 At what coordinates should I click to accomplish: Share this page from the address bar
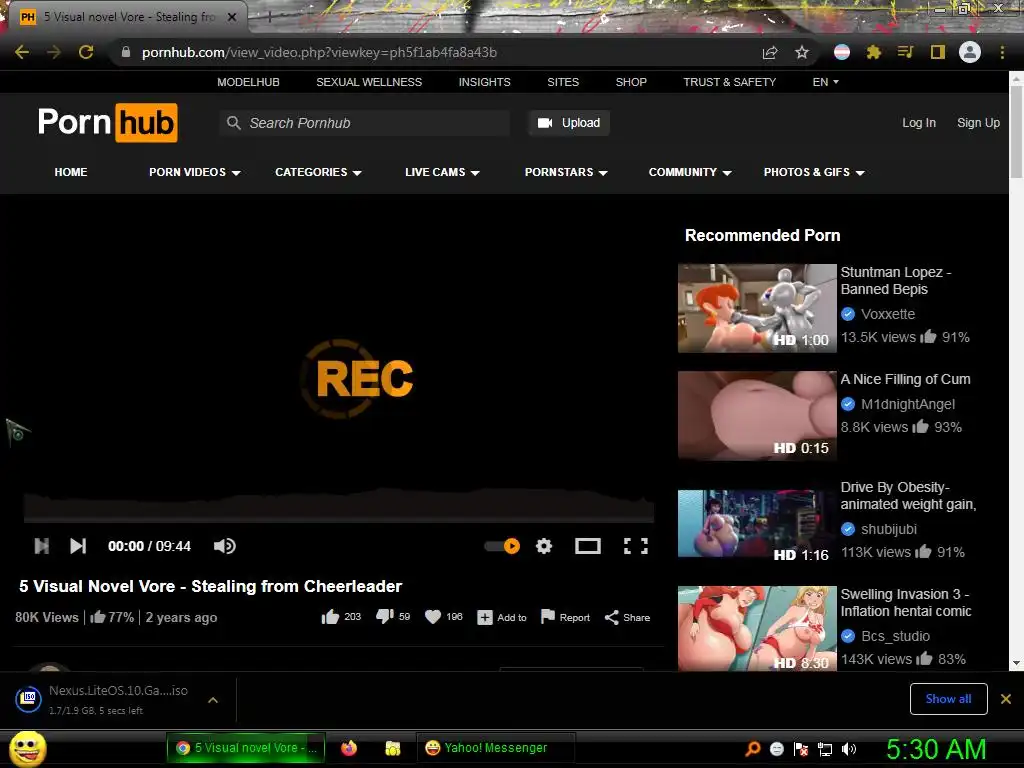click(x=770, y=53)
